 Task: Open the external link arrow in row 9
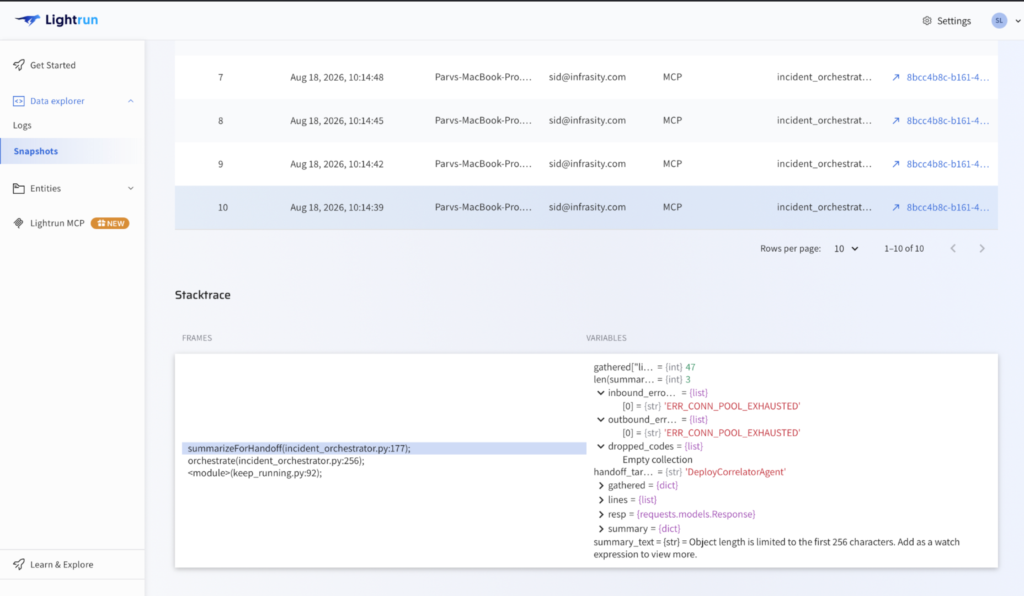tap(896, 164)
